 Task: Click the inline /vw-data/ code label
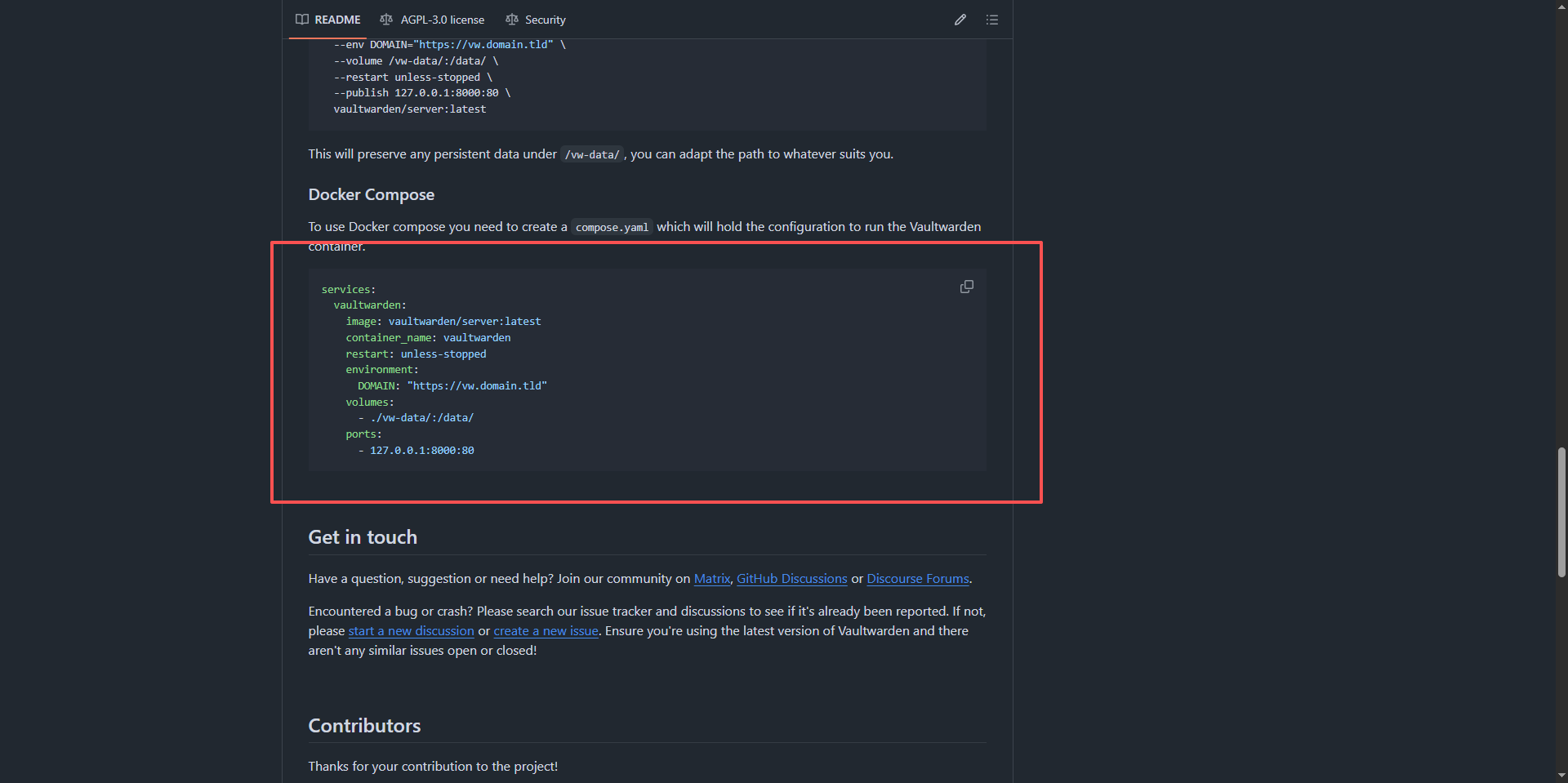tap(592, 154)
